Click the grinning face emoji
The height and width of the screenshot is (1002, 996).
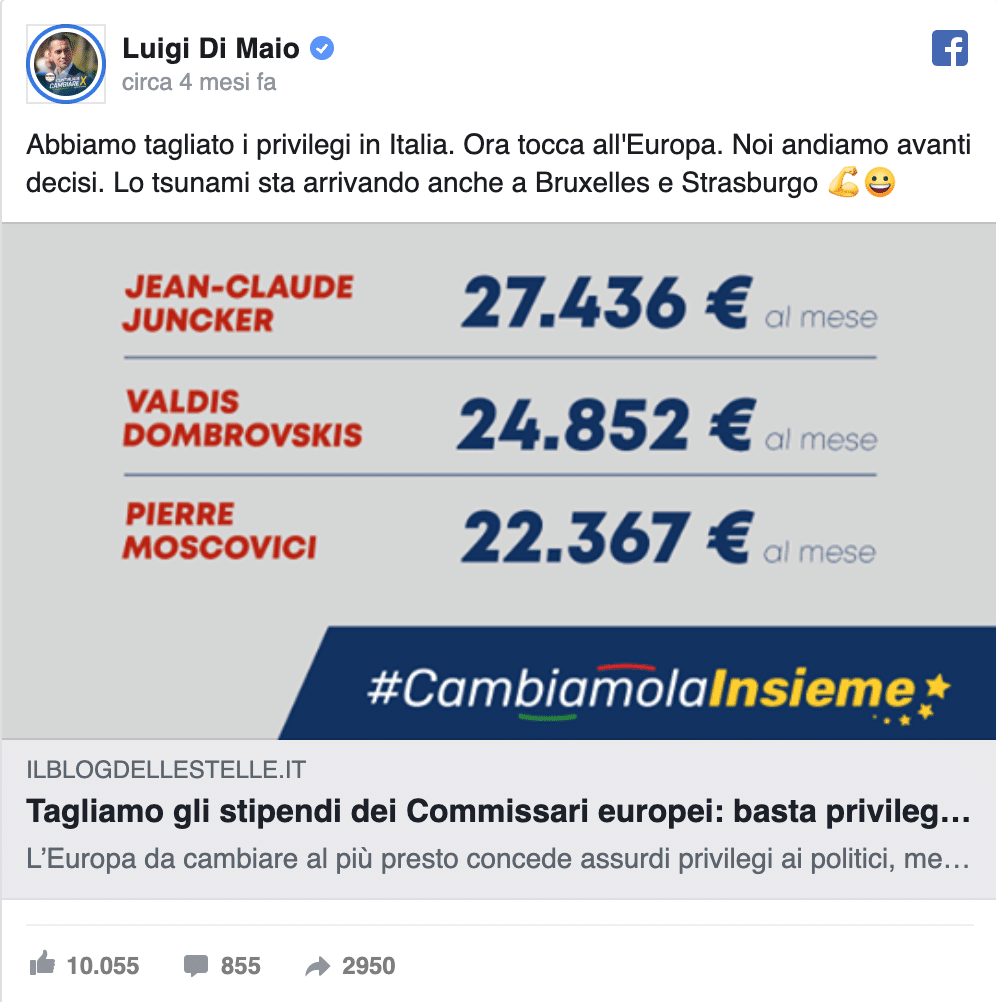click(x=880, y=186)
